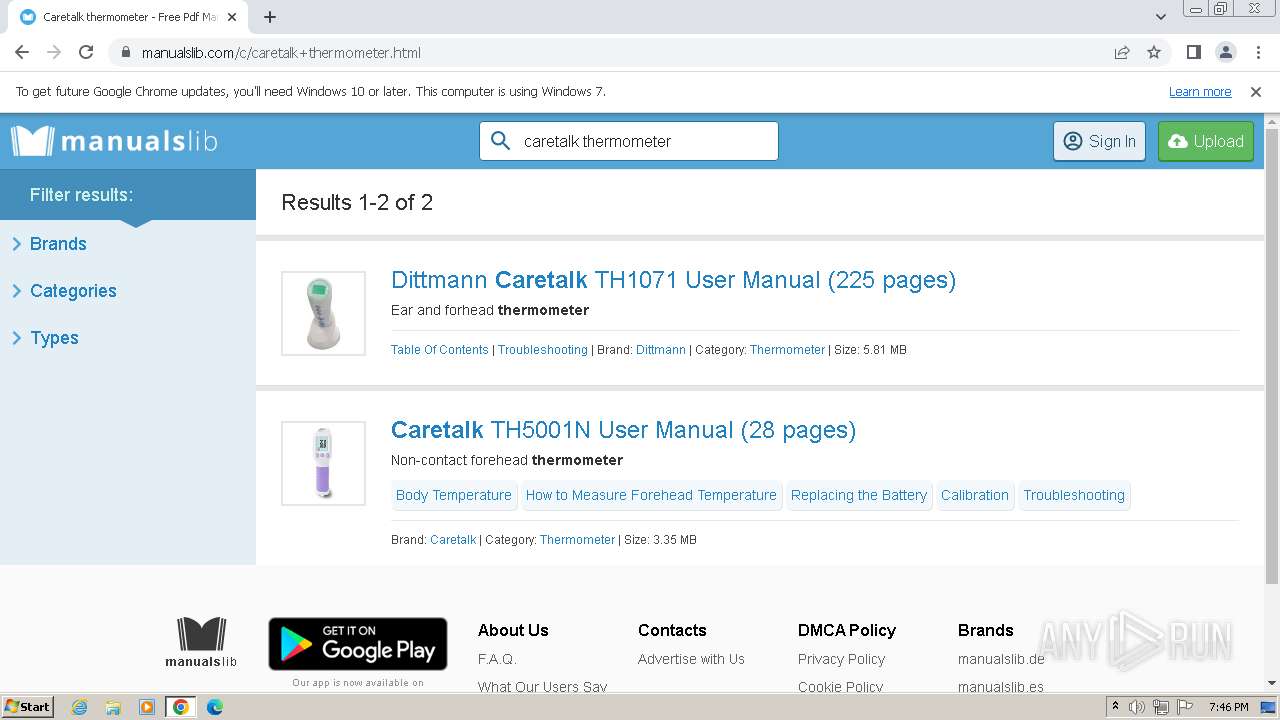Viewport: 1280px width, 720px height.
Task: Open the Calibration section tag
Action: (975, 495)
